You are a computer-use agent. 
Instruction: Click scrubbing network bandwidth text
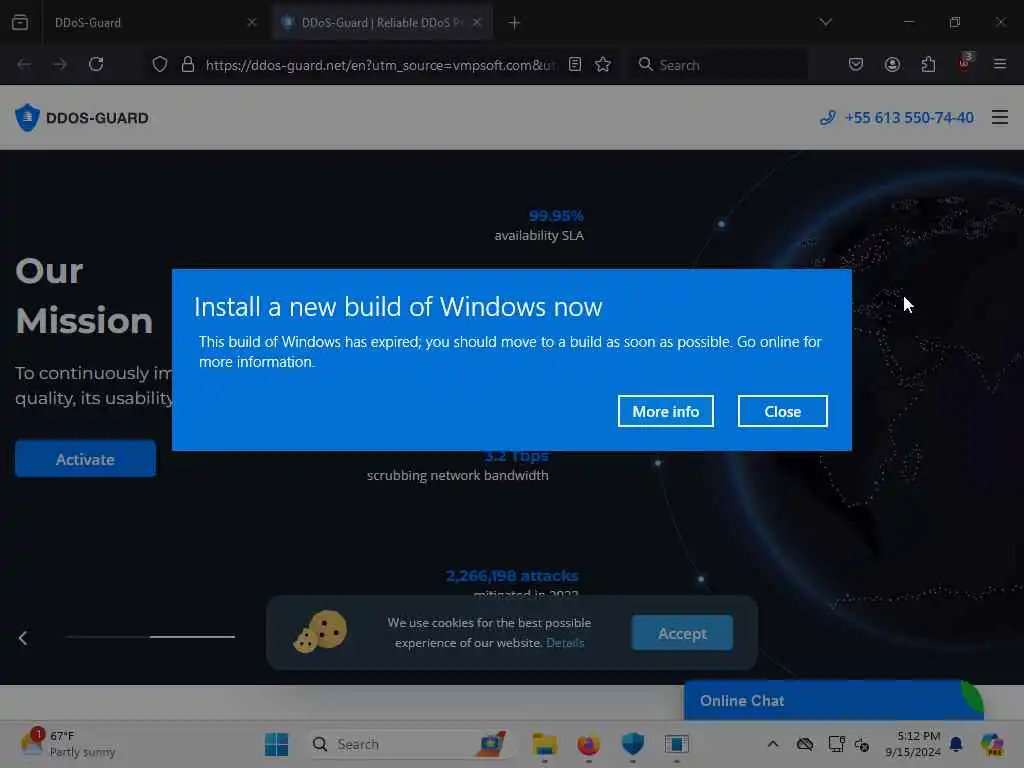click(458, 475)
